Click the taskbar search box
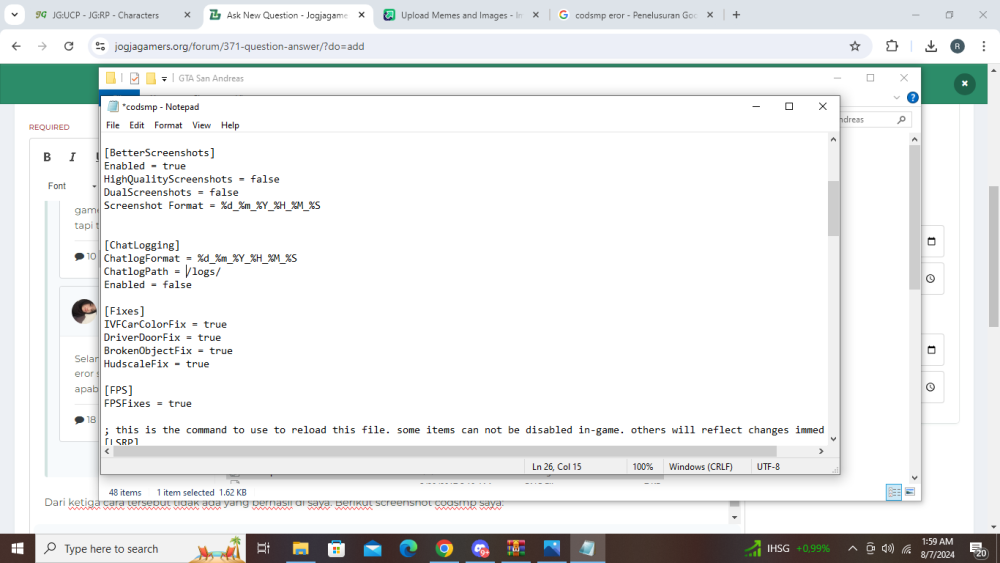Screen dimensions: 1000x563 point(140,548)
